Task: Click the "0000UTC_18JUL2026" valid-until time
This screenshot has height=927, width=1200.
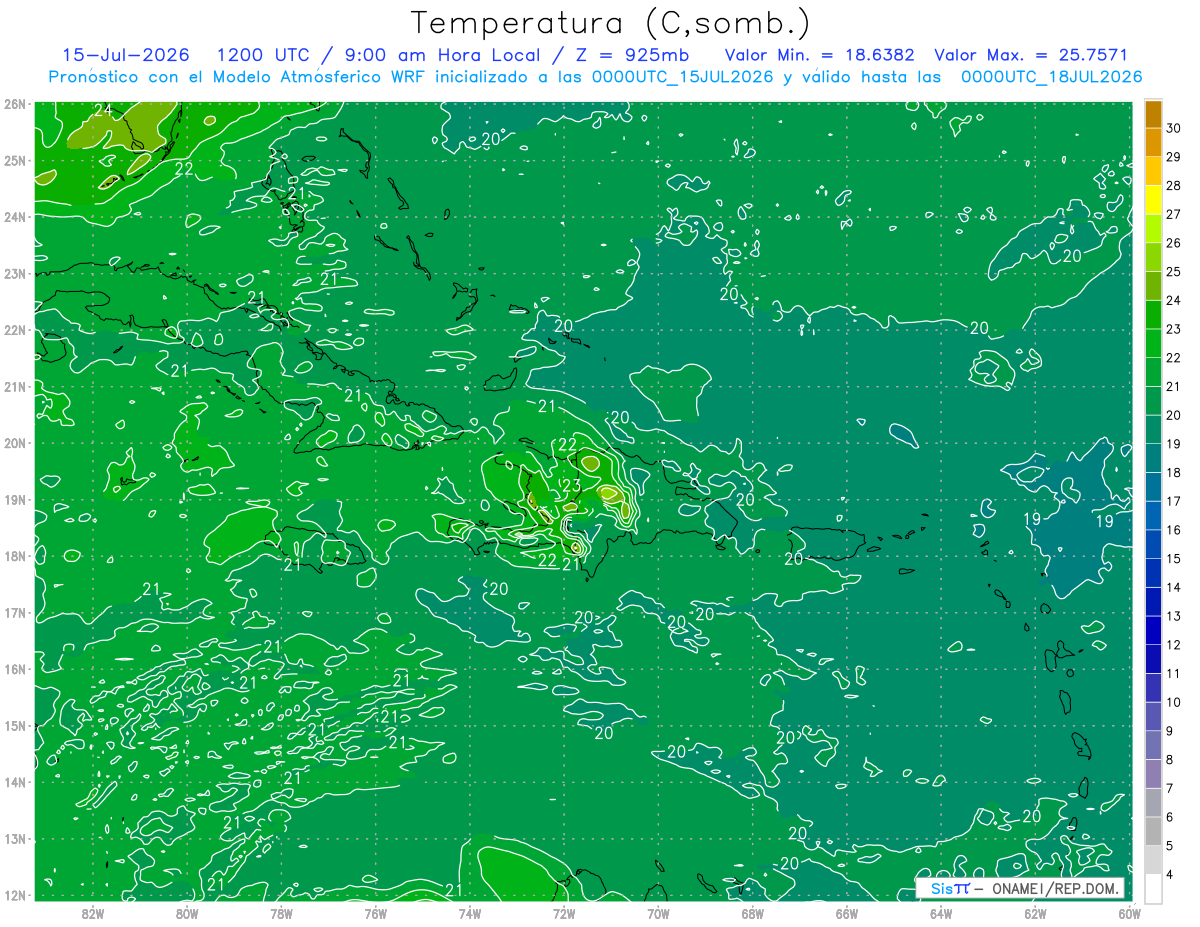Action: (1052, 76)
